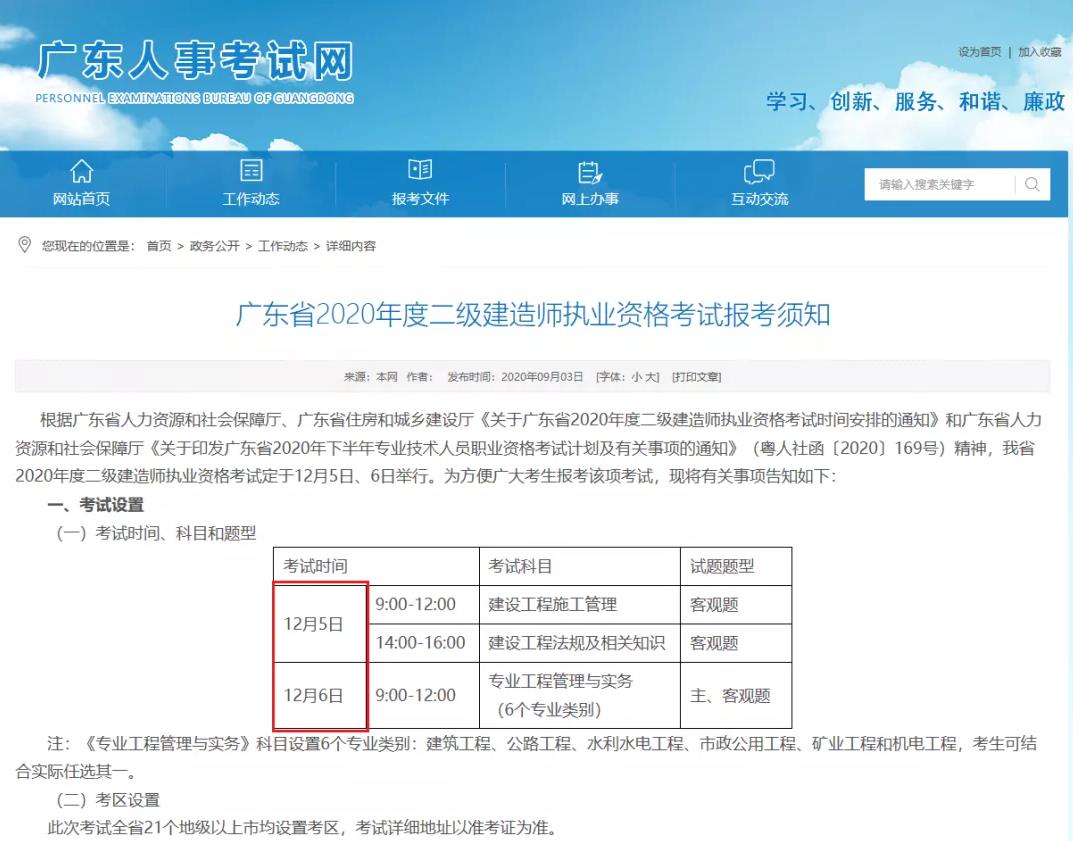
Task: Click the 12月5日 cell in exam table
Action: tap(313, 624)
